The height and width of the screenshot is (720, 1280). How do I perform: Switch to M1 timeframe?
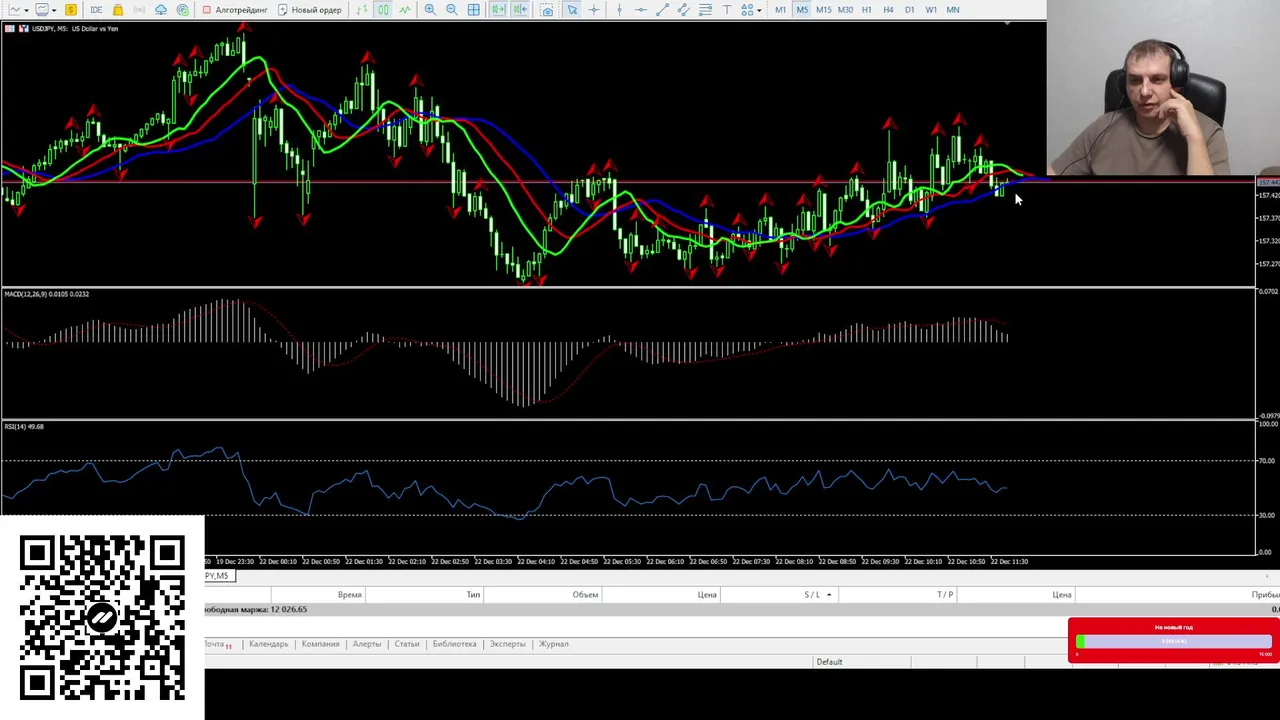[781, 10]
